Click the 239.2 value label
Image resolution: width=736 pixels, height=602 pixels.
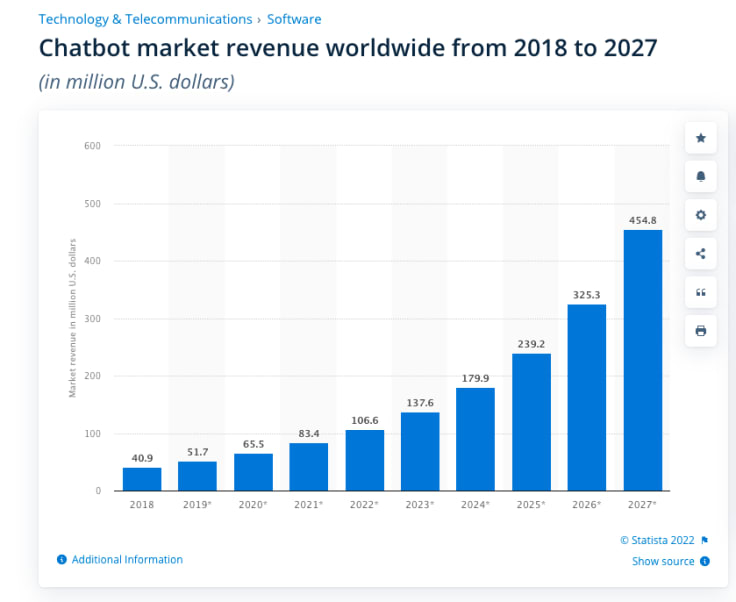tap(531, 344)
